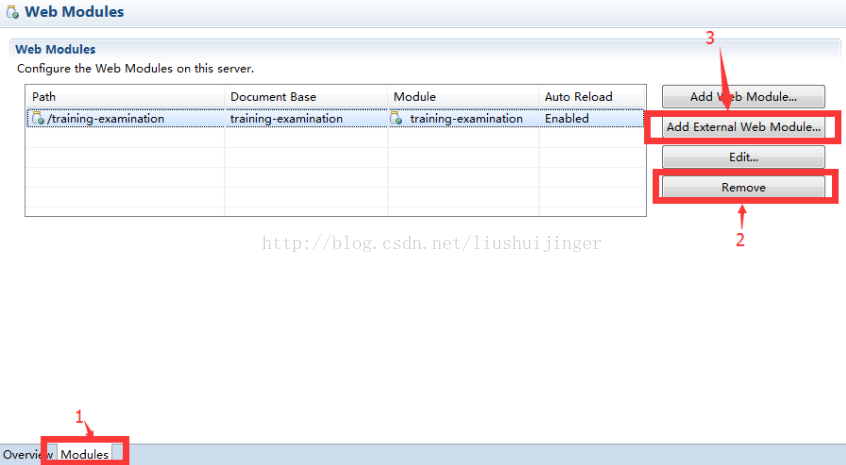
Task: Click the module icon in the Module column
Action: pos(396,118)
